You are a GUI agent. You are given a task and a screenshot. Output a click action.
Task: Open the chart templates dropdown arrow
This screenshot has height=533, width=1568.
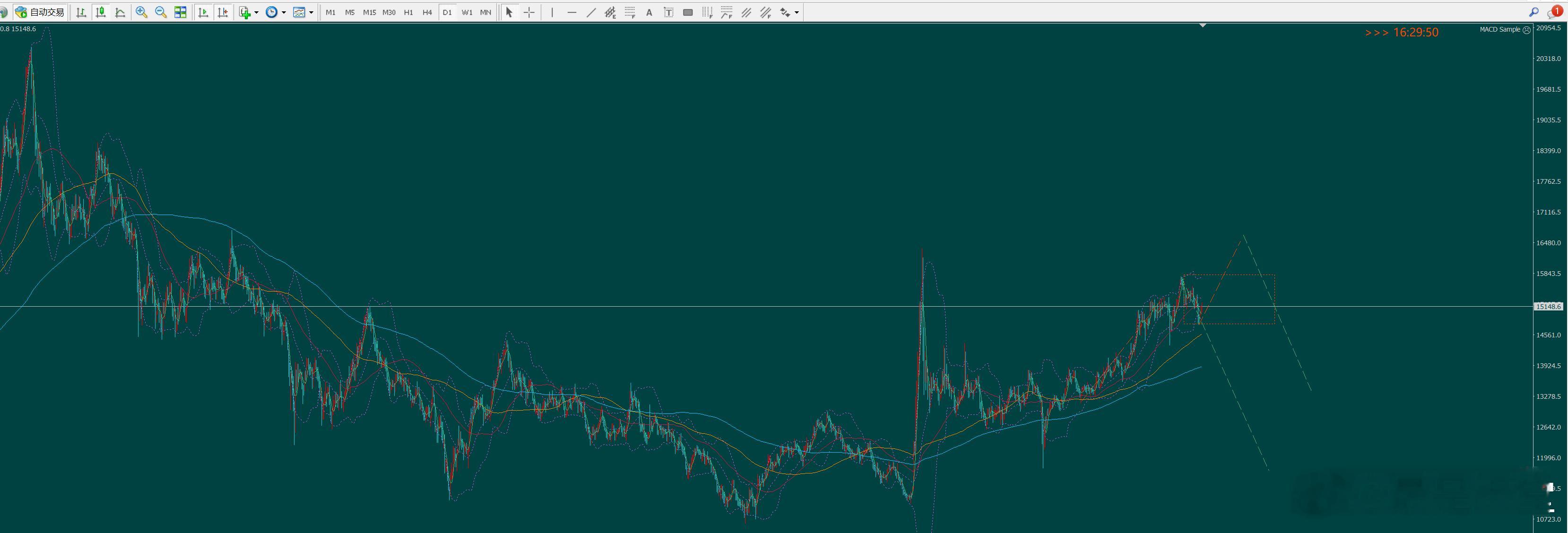311,12
